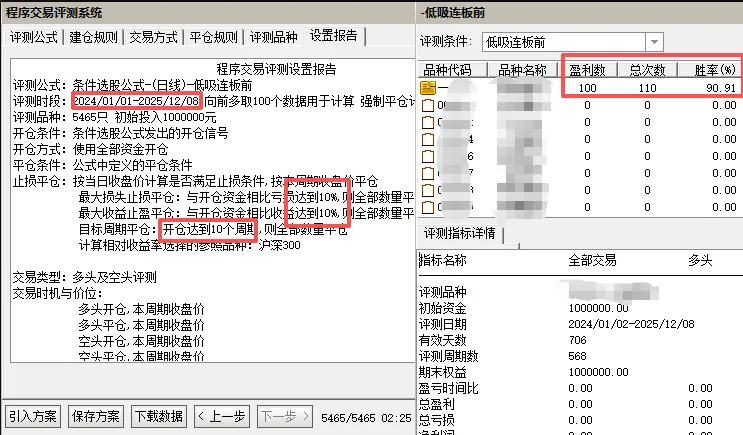Click the 多头 column heading

[700, 260]
